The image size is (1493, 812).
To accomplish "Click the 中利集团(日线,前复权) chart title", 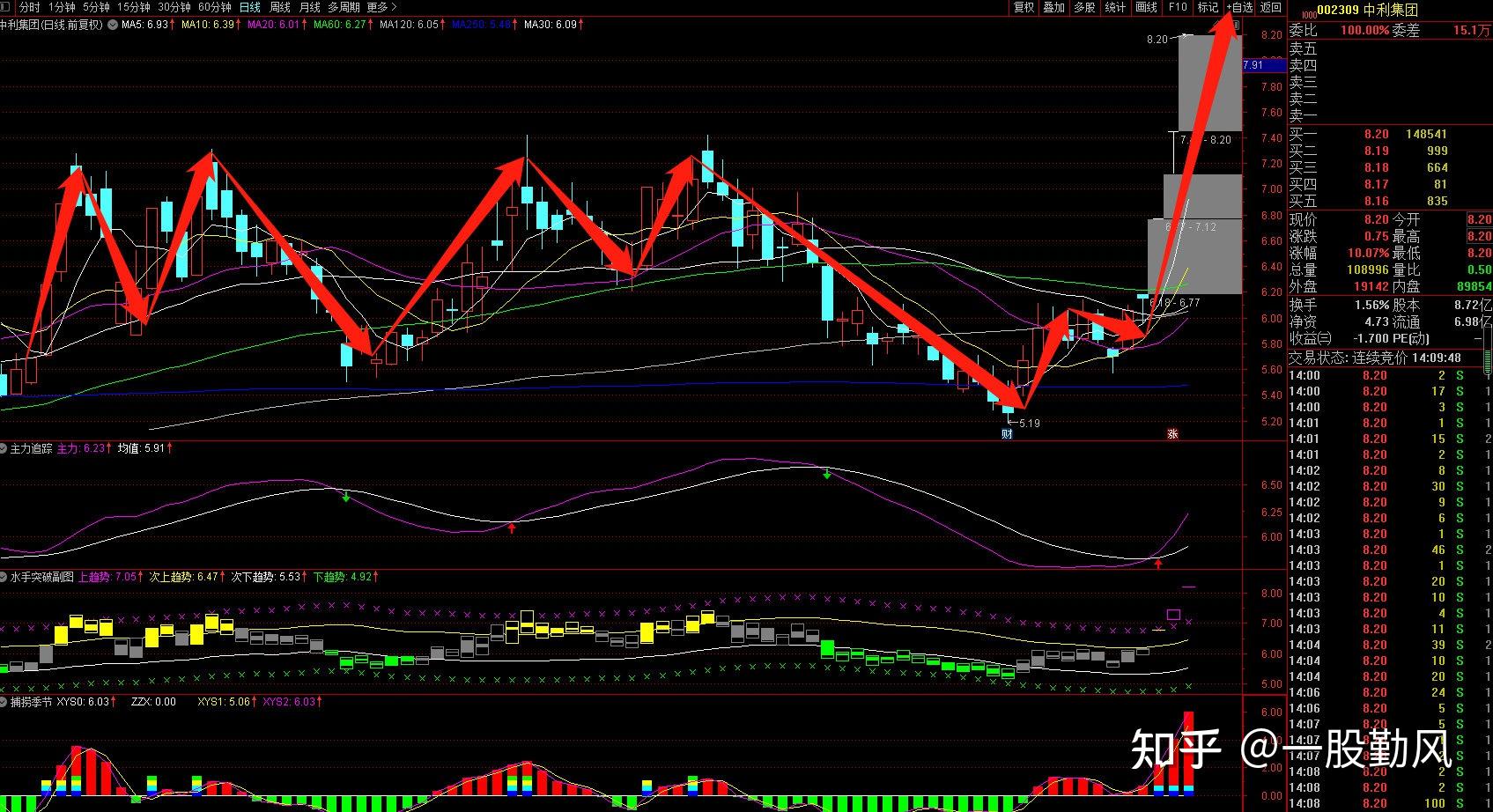I will point(51,25).
